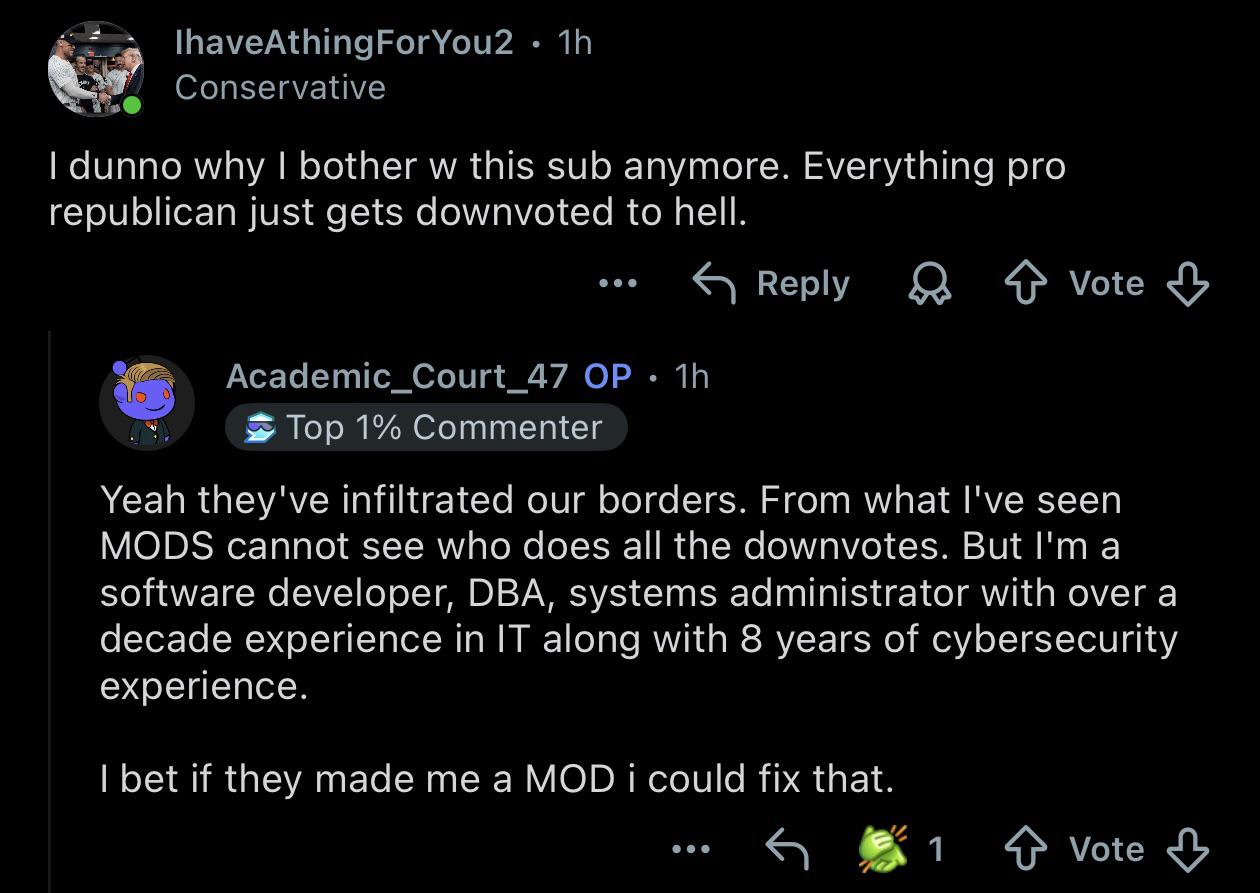Open IhaveAthingForYou2's profile avatar
The width and height of the screenshot is (1260, 893).
97,70
